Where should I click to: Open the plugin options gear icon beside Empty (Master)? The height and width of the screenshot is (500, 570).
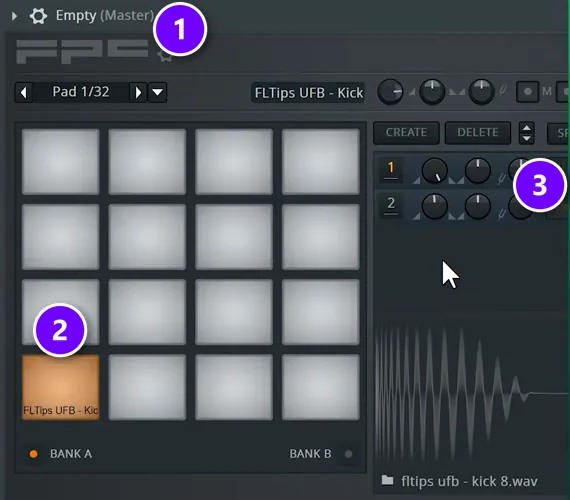pyautogui.click(x=38, y=16)
